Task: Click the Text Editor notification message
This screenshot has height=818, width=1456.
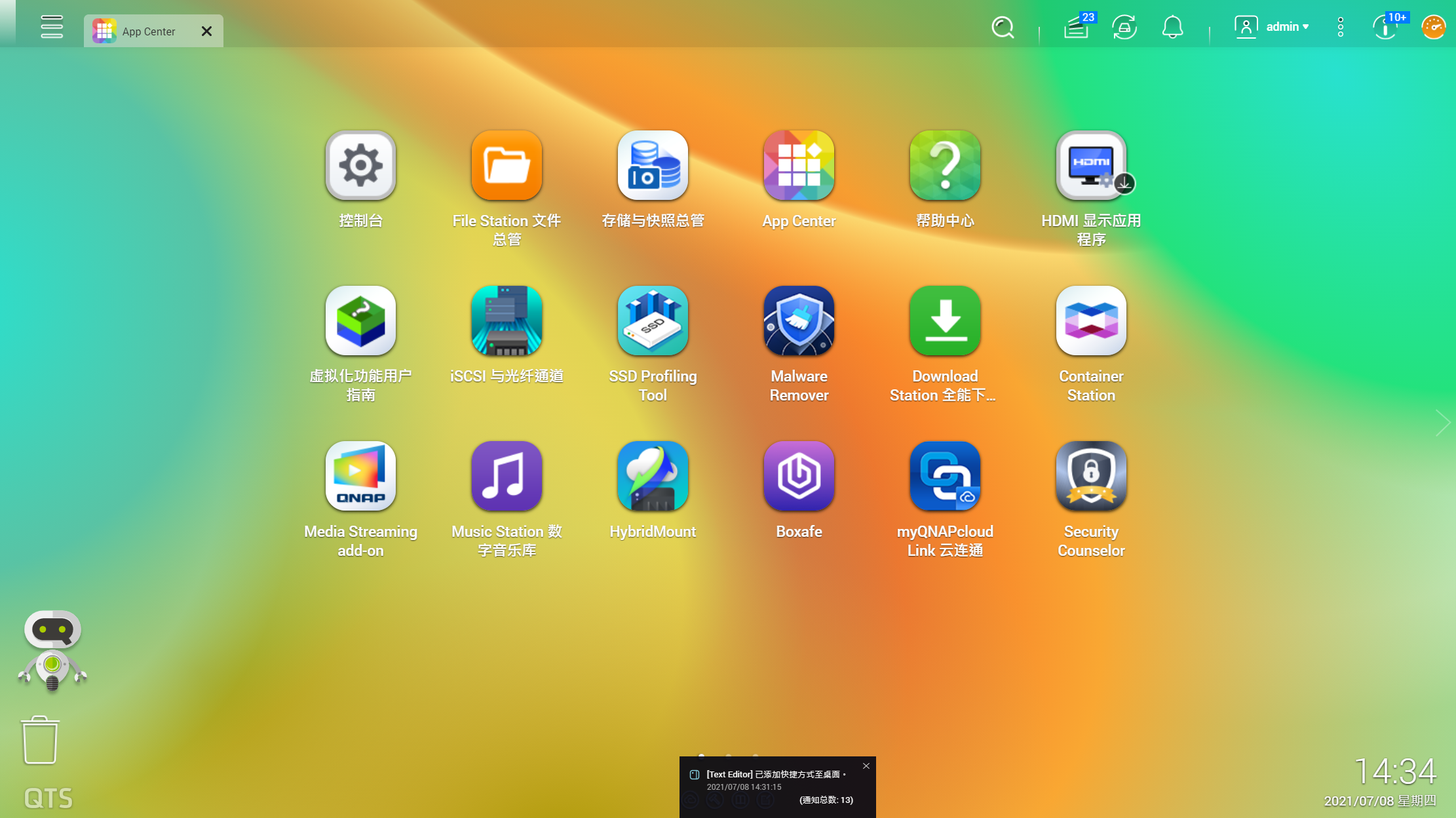Action: pos(776,774)
